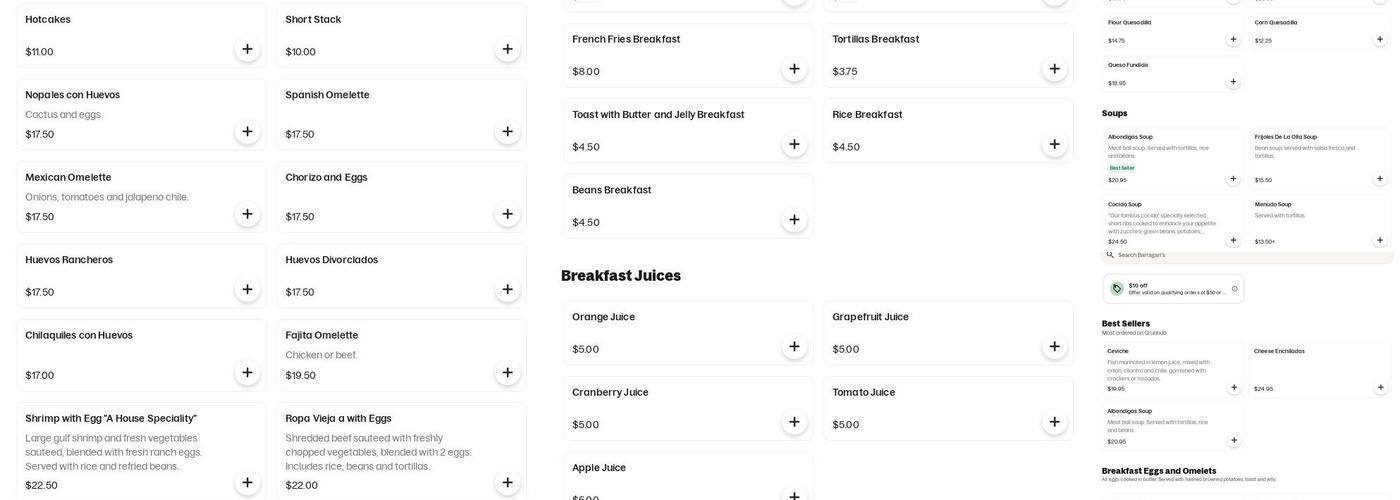Add Hotcakes to the order
1400x500 pixels.
pos(247,50)
